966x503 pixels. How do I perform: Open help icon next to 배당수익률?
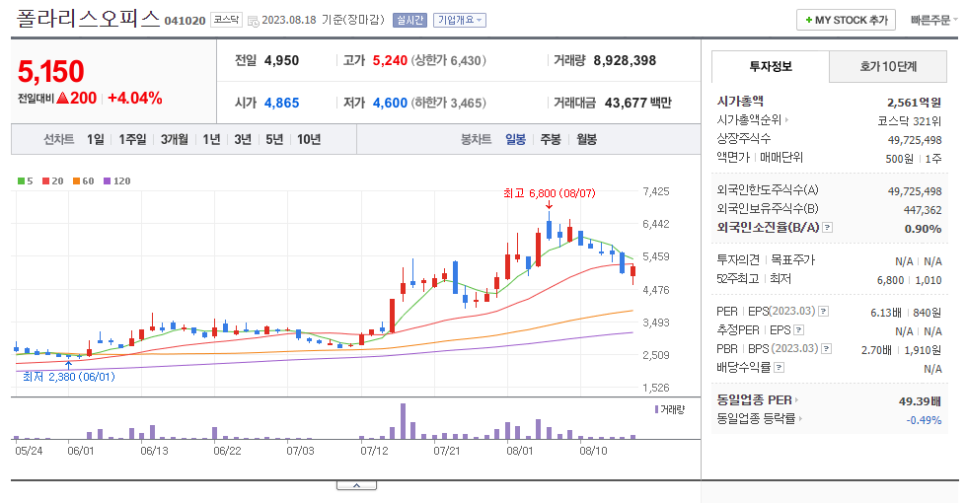click(x=779, y=367)
